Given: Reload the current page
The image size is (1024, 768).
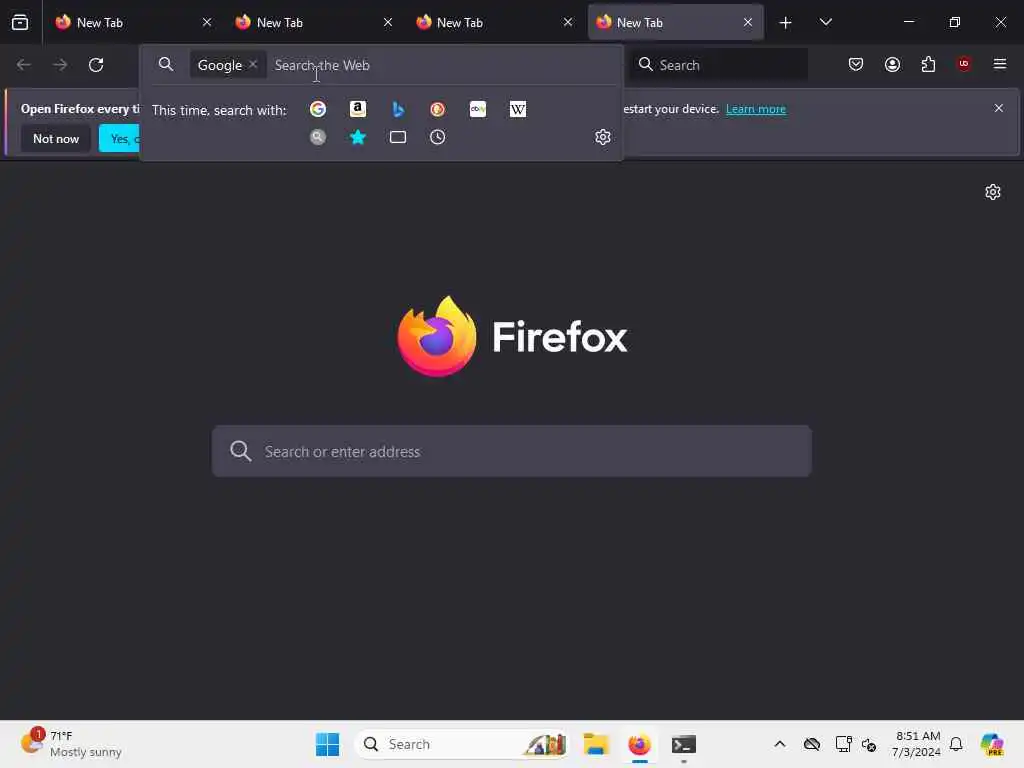Looking at the screenshot, I should pyautogui.click(x=96, y=65).
